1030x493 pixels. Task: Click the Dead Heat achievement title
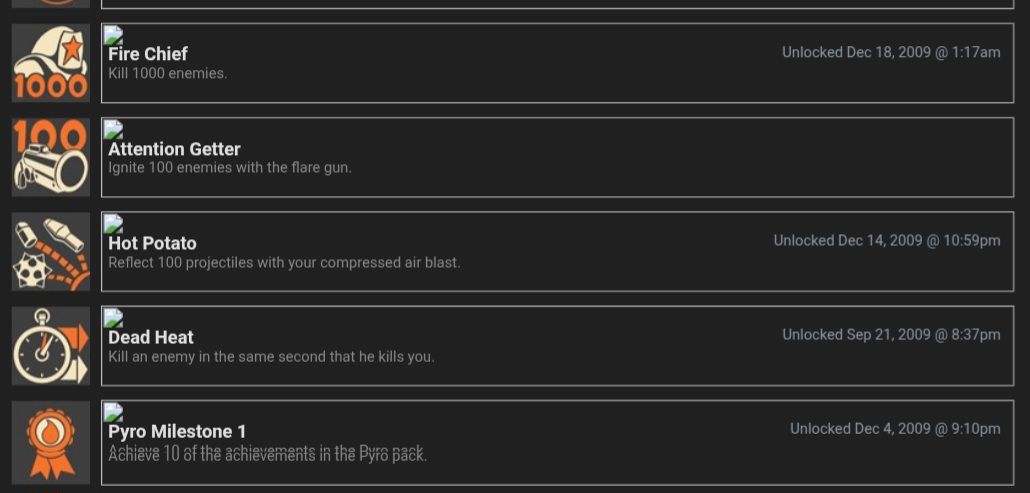point(151,337)
